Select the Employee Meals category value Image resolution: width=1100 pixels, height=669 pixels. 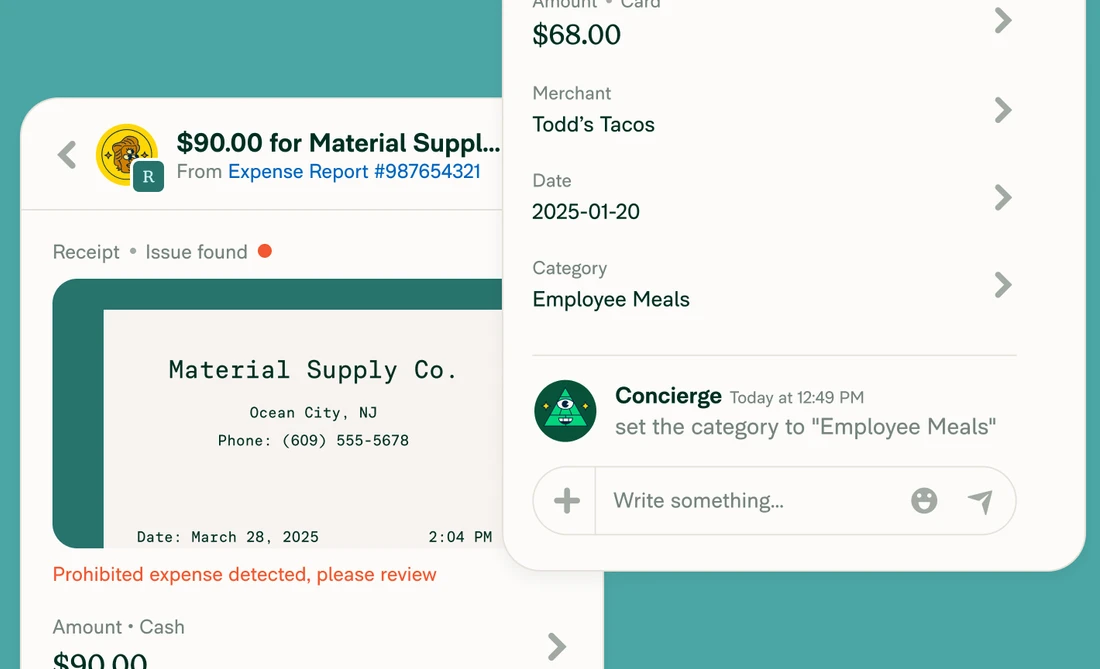click(x=611, y=299)
